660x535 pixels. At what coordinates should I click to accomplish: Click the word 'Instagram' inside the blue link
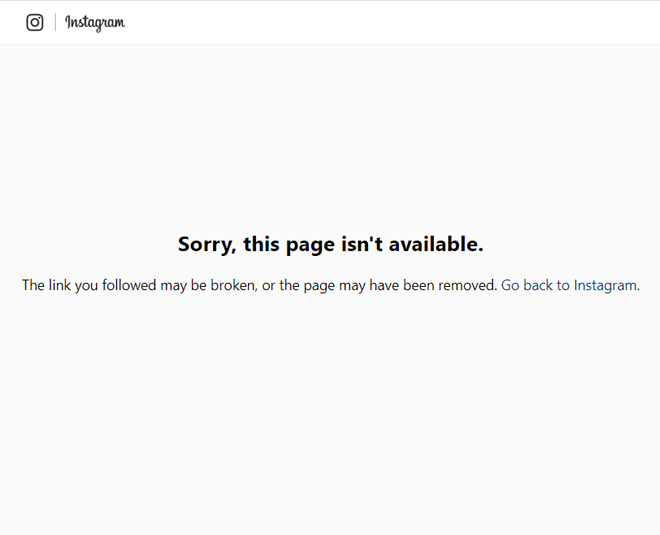(x=605, y=285)
